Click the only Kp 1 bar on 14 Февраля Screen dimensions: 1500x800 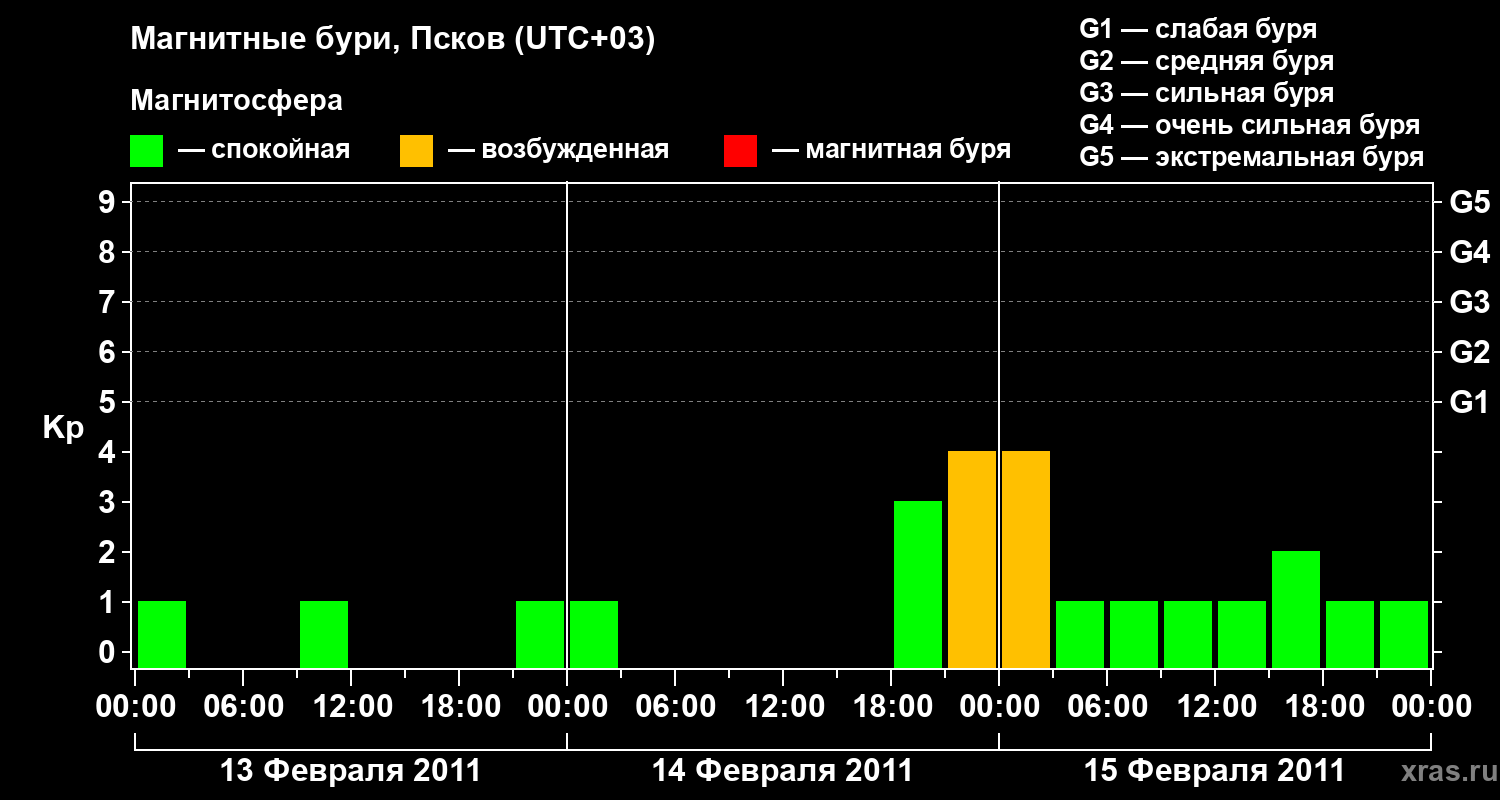tap(594, 634)
